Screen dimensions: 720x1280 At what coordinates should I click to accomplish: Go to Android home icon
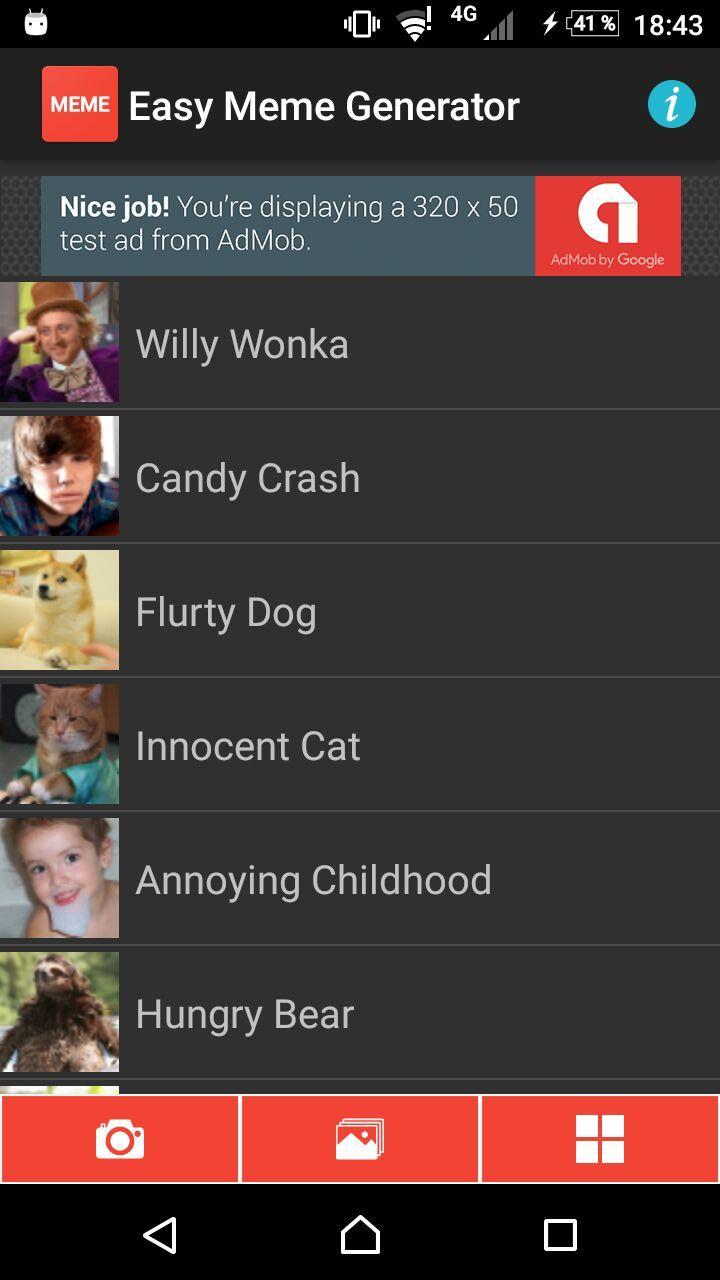(x=360, y=1235)
